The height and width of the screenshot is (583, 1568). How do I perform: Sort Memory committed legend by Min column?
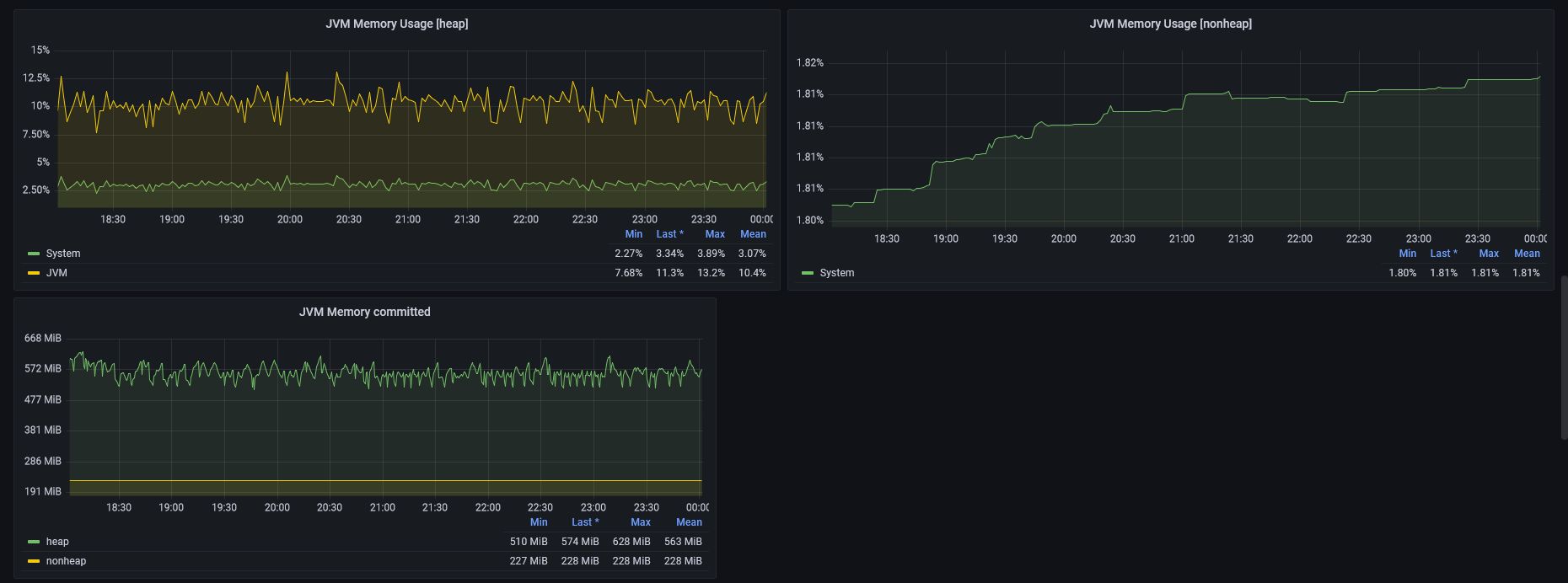(539, 522)
